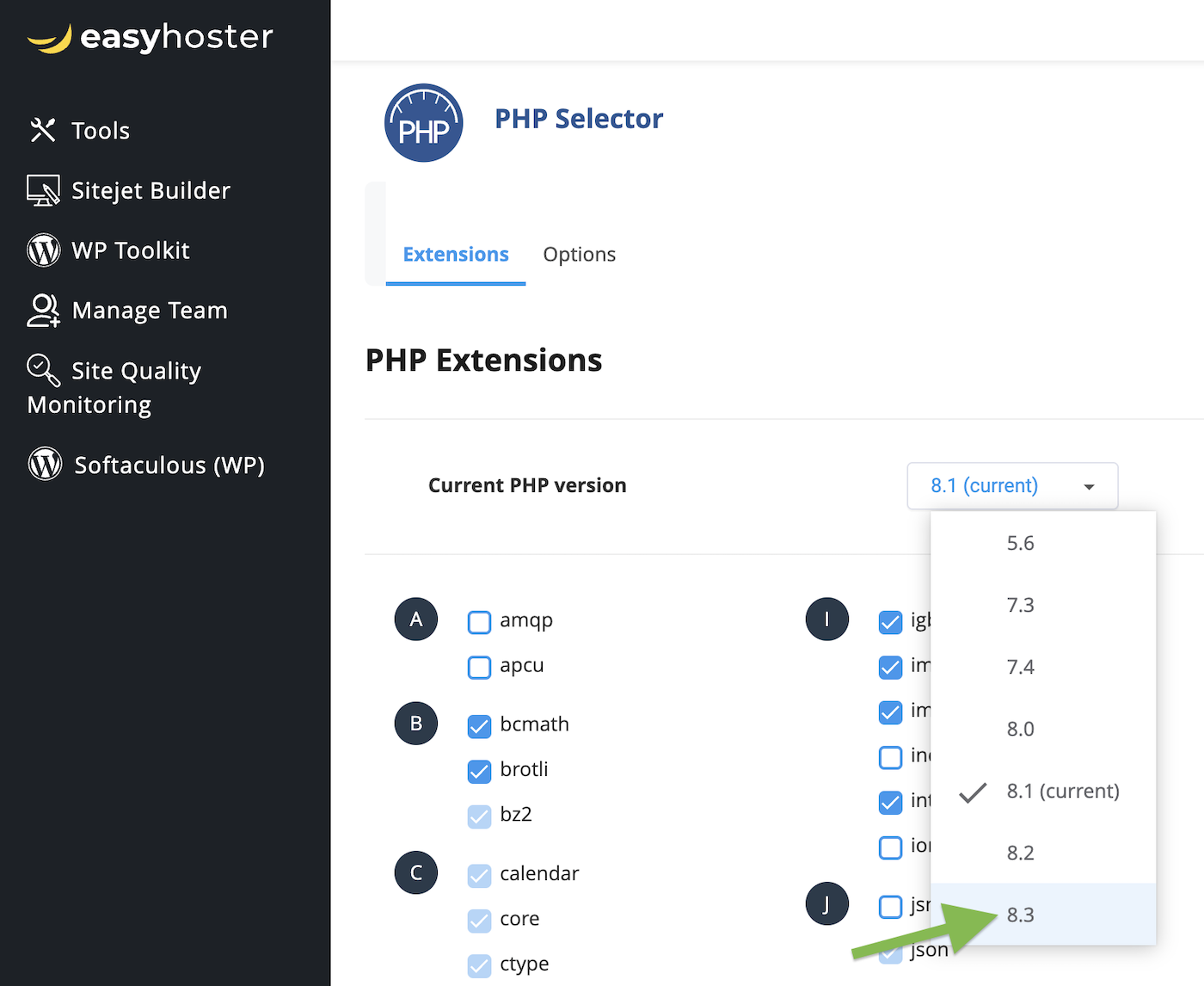The width and height of the screenshot is (1204, 986).
Task: Select the Extensions tab
Action: [456, 255]
